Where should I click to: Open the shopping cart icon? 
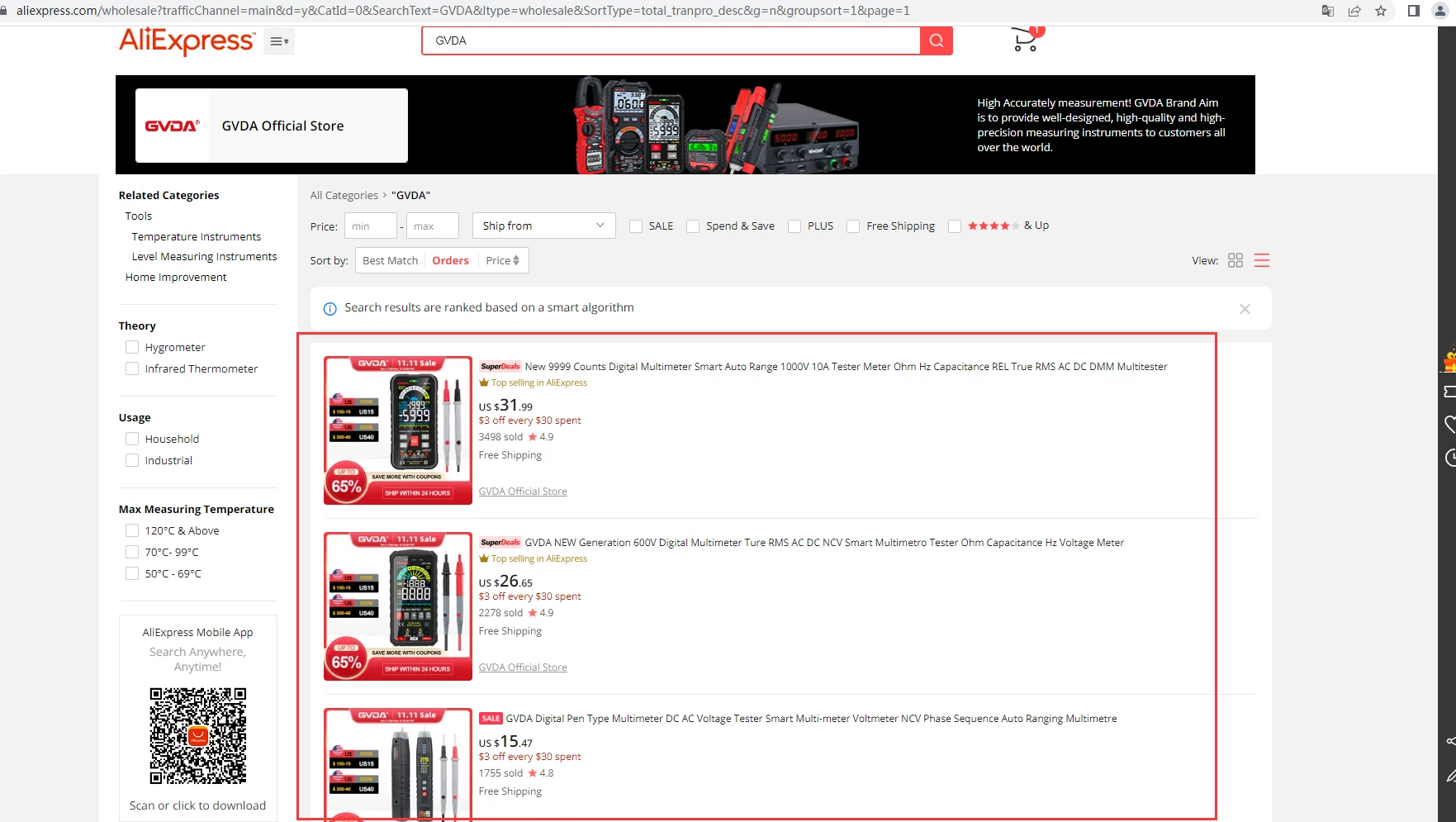1025,40
